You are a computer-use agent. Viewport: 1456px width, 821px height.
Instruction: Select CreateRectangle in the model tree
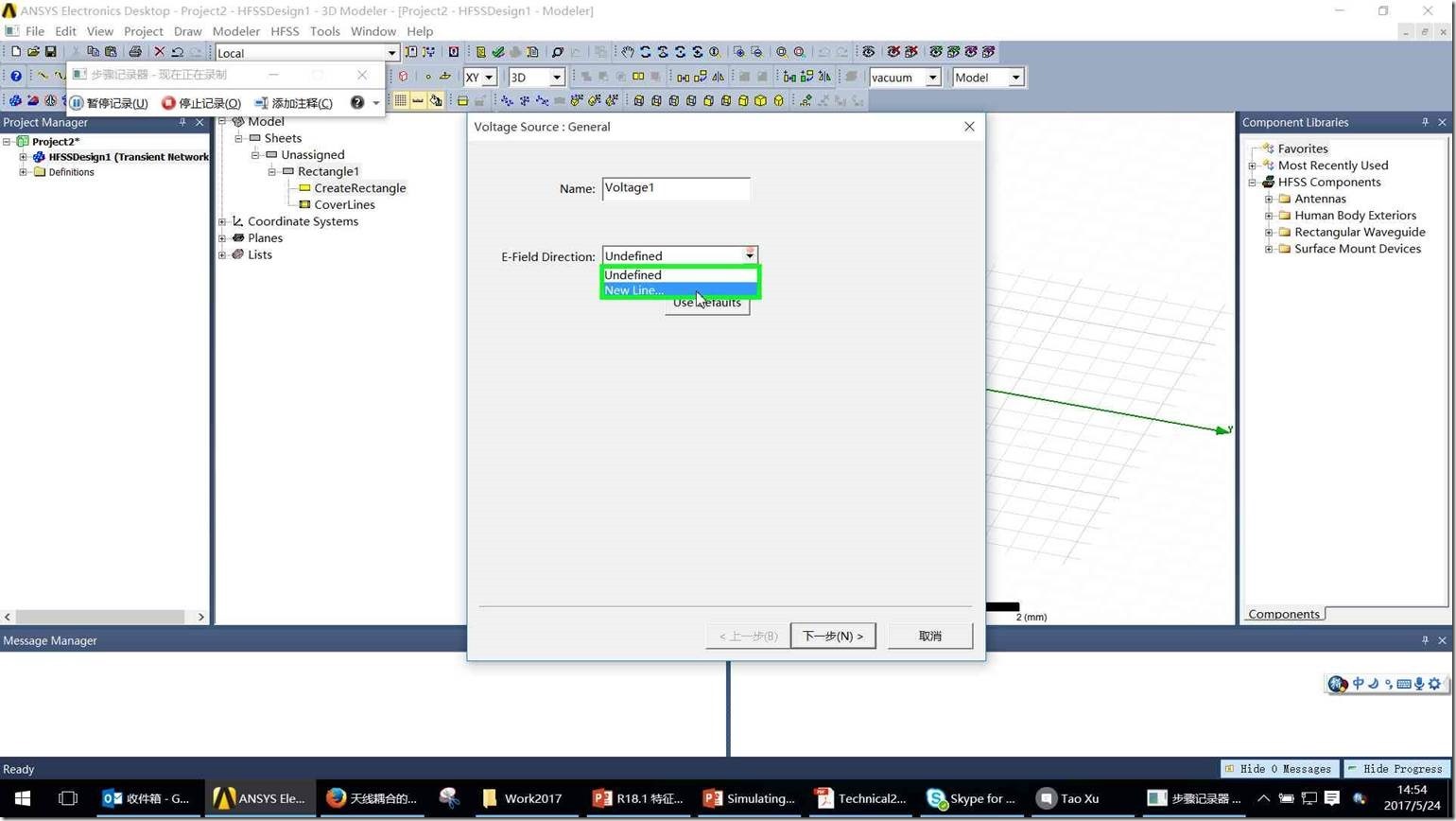pyautogui.click(x=359, y=188)
